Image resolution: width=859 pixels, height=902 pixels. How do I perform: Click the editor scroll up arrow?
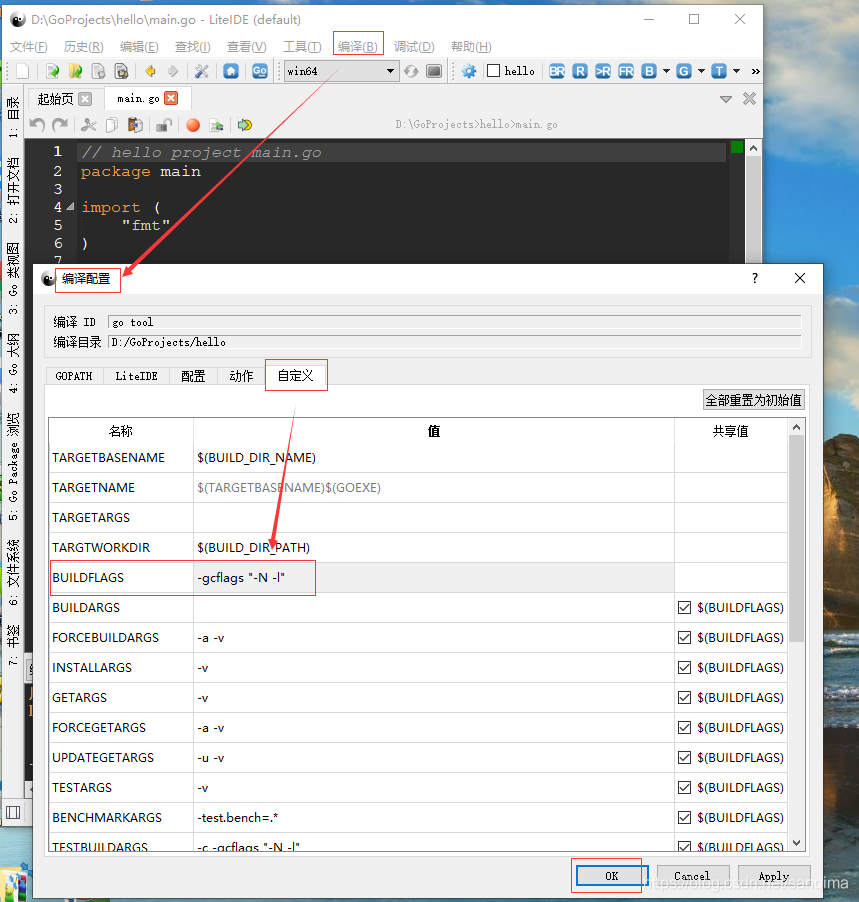click(753, 148)
